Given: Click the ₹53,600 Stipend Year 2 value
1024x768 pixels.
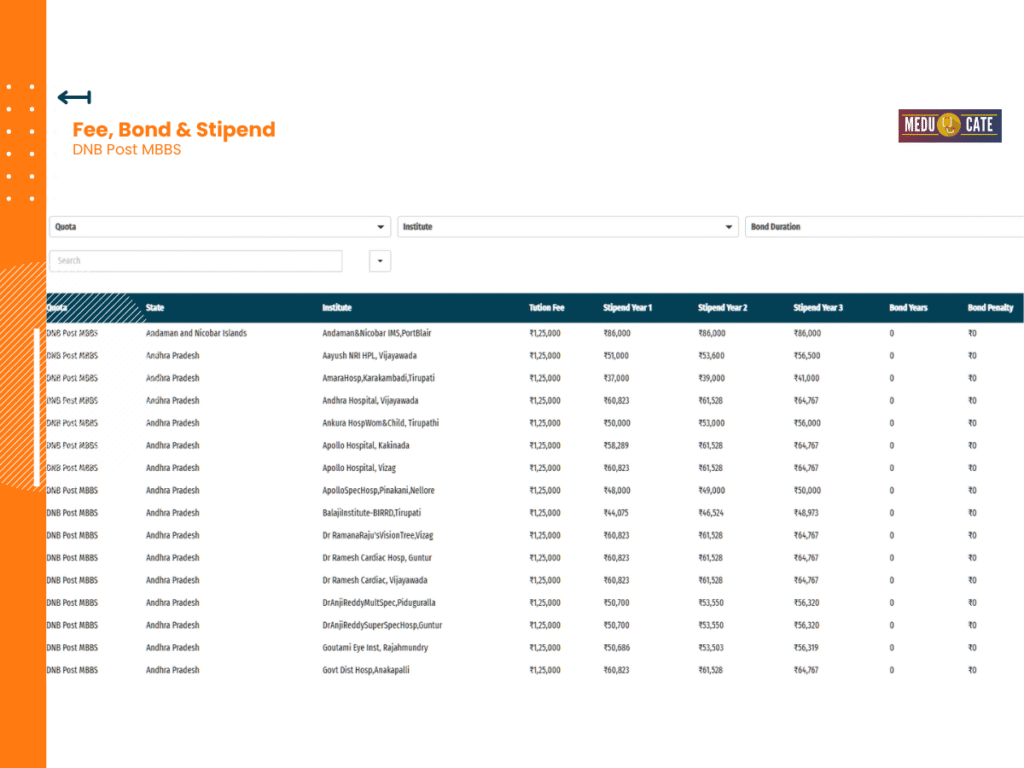Looking at the screenshot, I should point(712,355).
